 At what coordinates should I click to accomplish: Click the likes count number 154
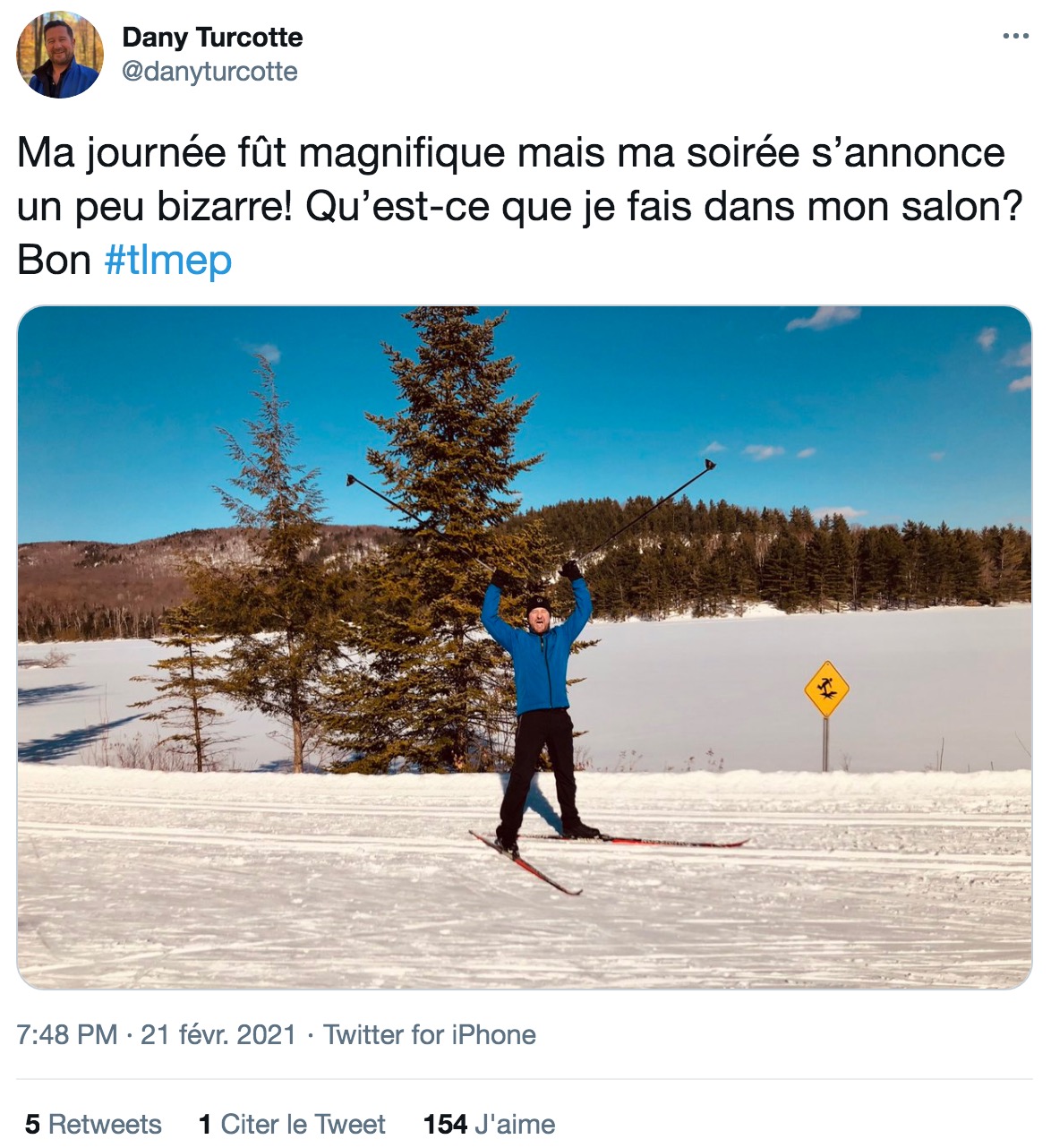[x=446, y=1124]
